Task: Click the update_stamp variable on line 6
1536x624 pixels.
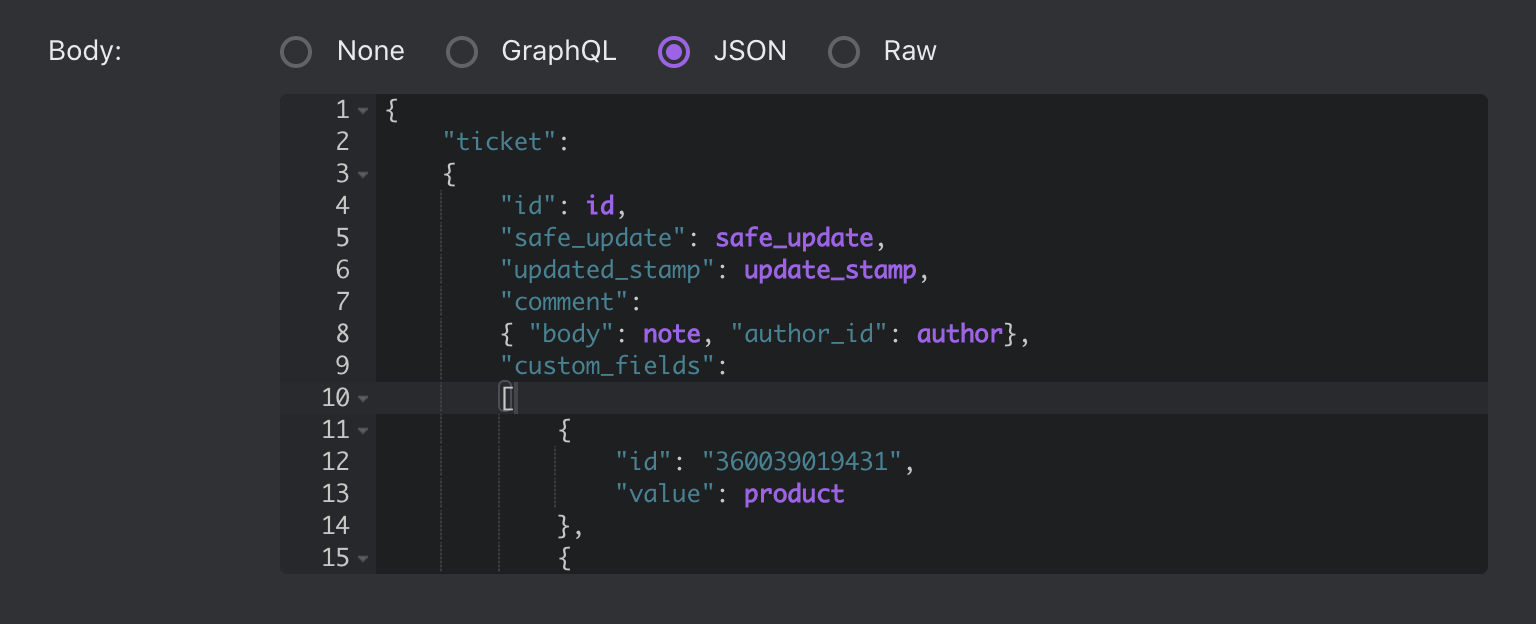Action: pos(830,270)
